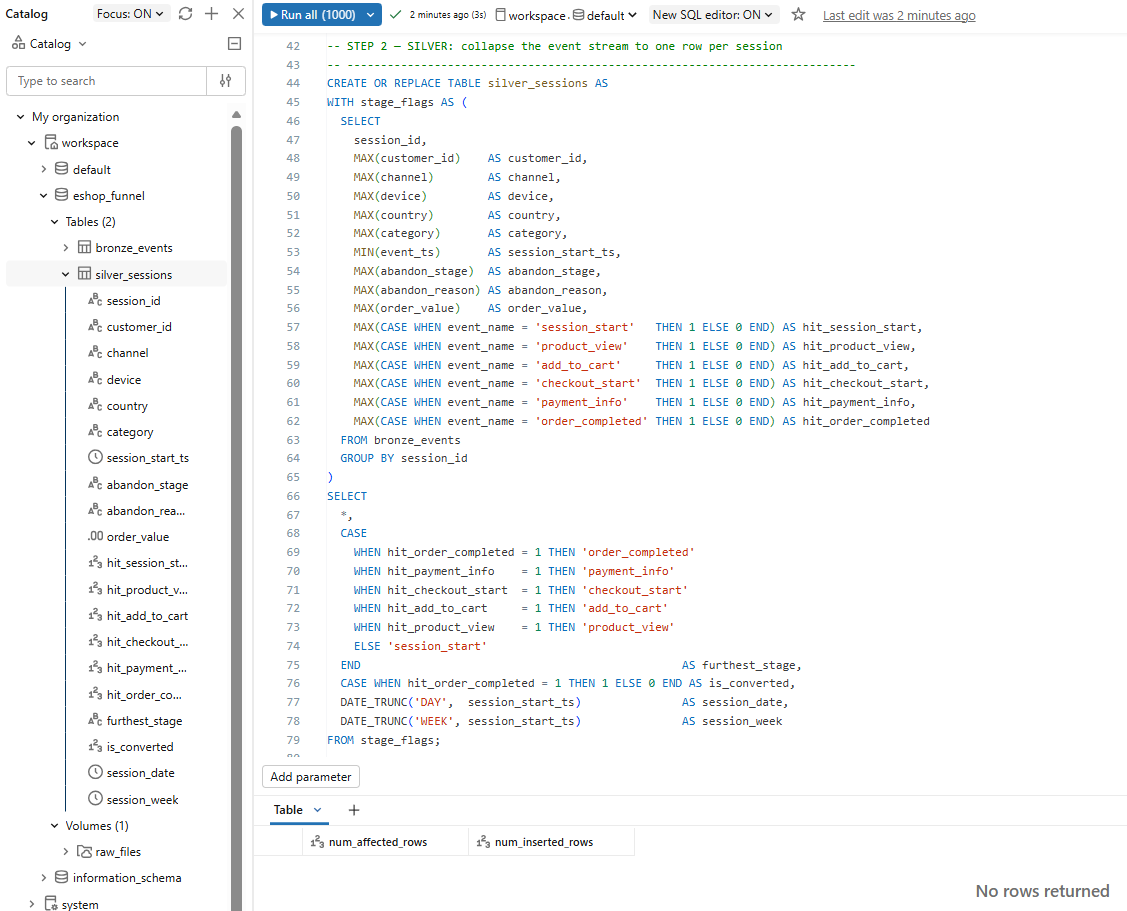The width and height of the screenshot is (1127, 911).
Task: Select the furthest_stage column
Action: [x=144, y=720]
